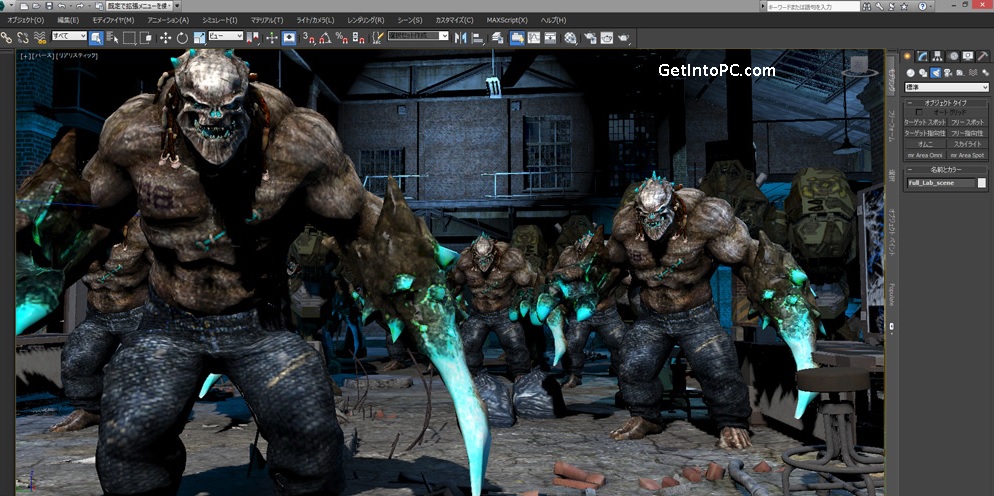Switch to the Create panel tab
994x496 pixels.
[908, 56]
